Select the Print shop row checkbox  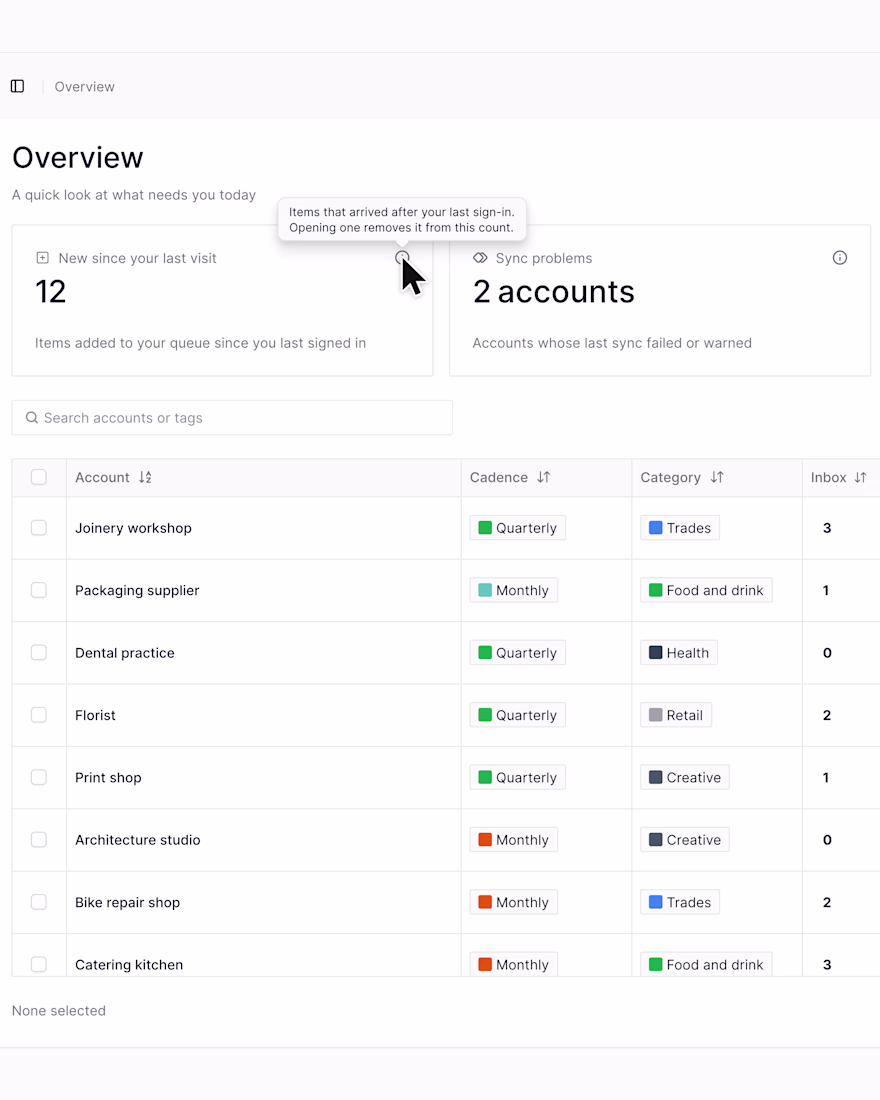[x=39, y=777]
